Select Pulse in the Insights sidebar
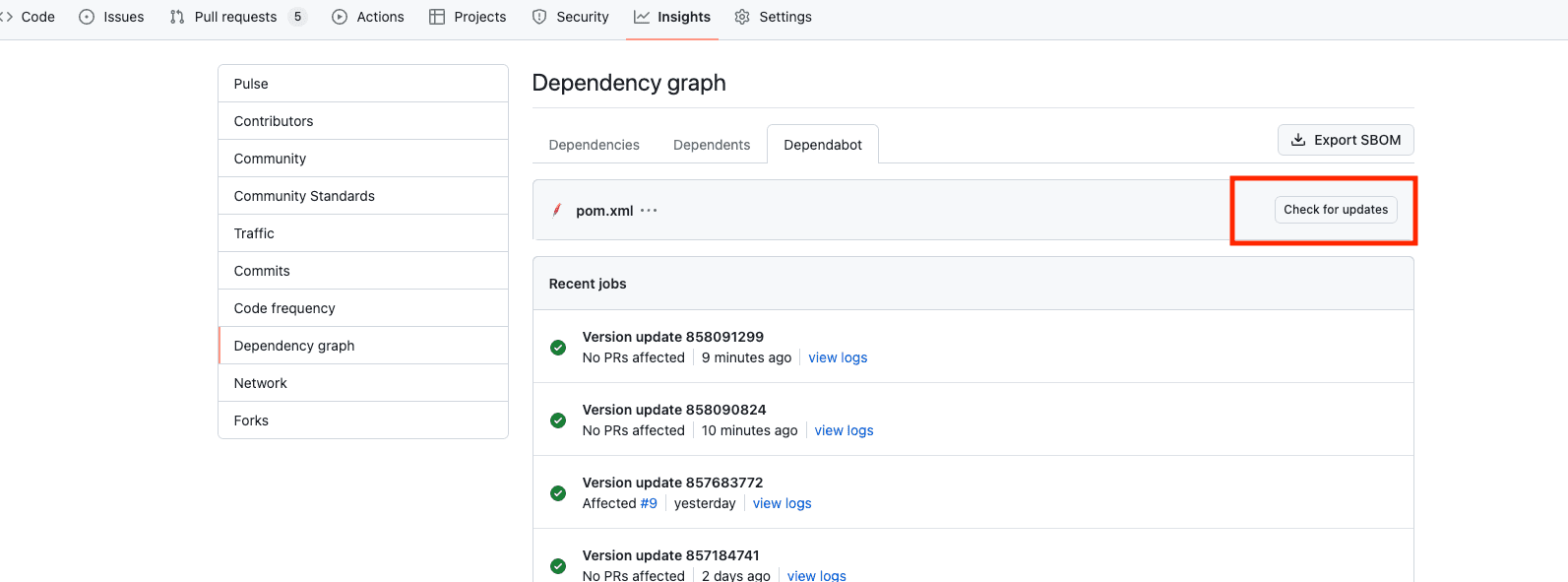The width and height of the screenshot is (1568, 582). click(251, 84)
